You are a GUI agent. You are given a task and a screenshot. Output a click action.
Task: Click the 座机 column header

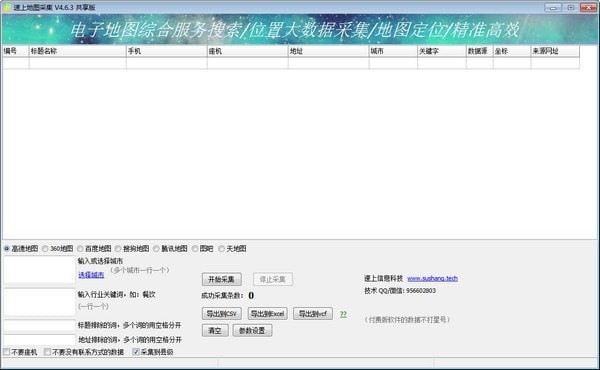[247, 51]
